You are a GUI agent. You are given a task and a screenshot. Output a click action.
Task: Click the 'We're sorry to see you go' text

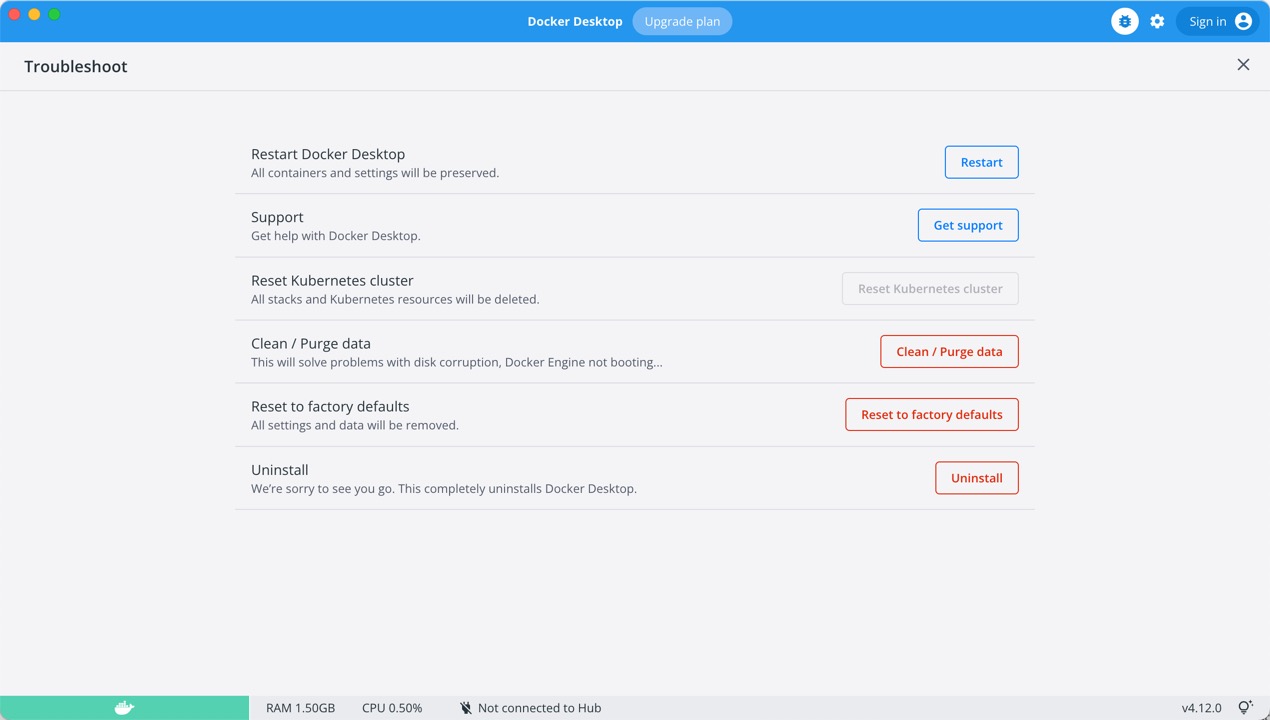(444, 489)
